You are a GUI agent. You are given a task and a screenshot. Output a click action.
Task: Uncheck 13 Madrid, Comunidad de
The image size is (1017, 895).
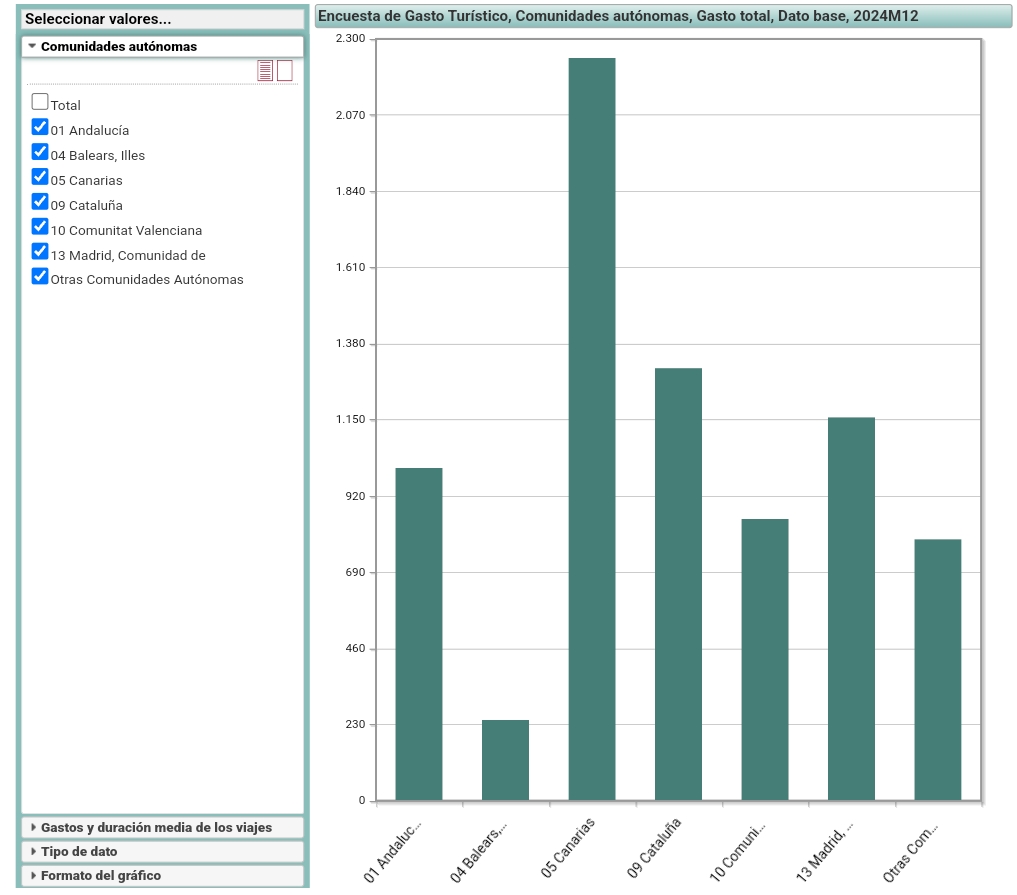tap(40, 252)
